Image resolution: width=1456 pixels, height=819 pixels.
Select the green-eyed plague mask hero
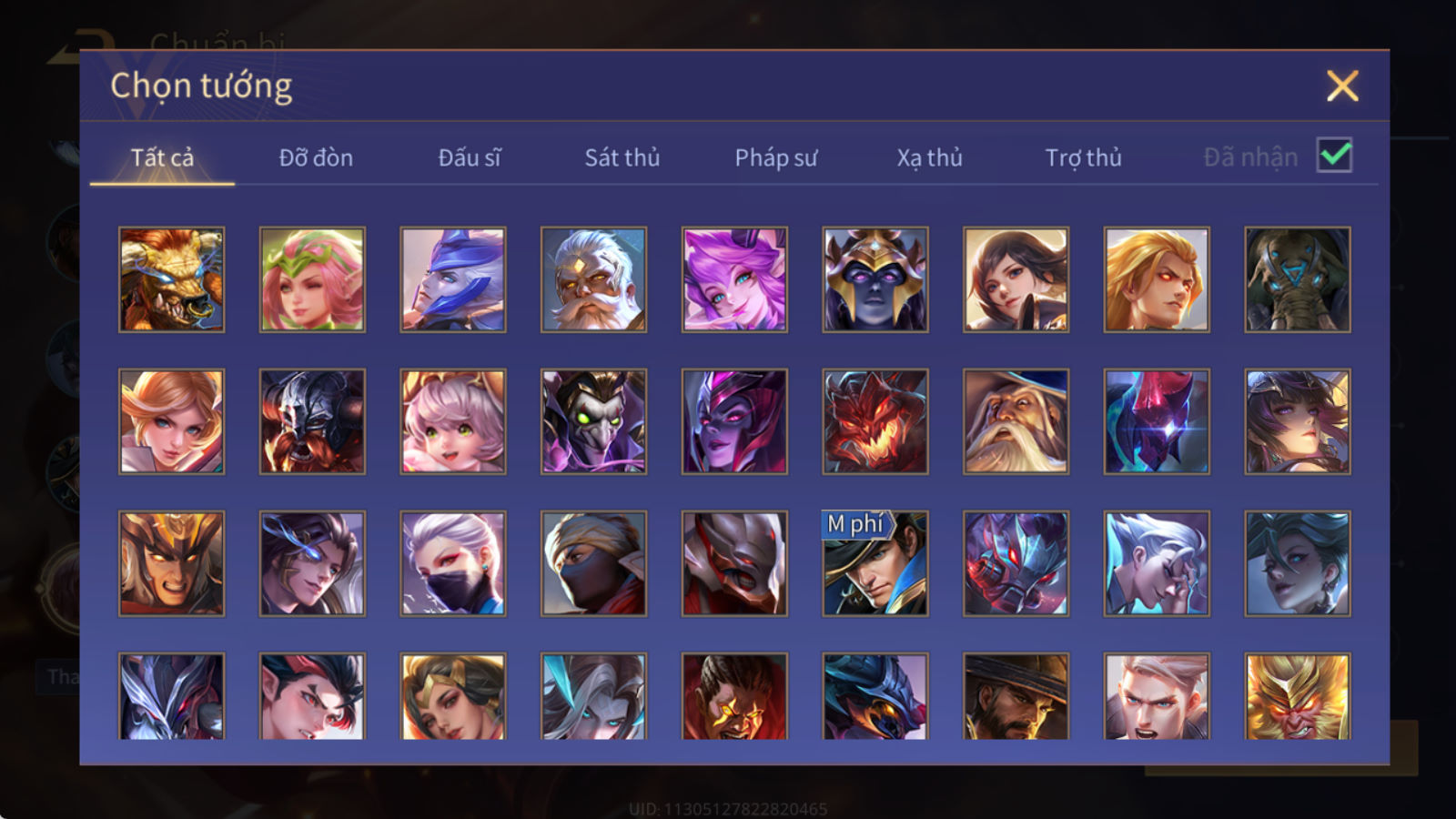pos(593,421)
